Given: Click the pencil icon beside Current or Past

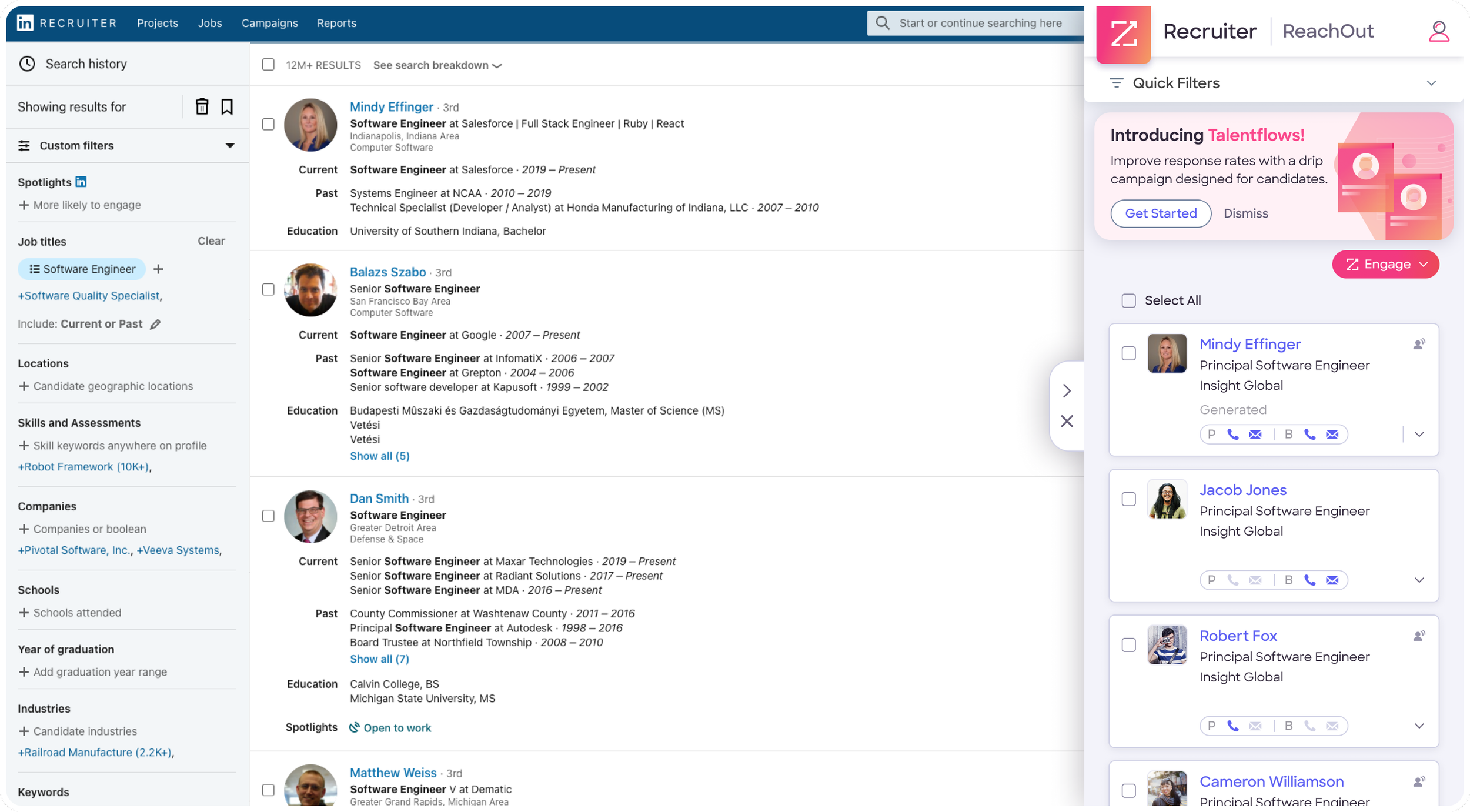Looking at the screenshot, I should 155,324.
